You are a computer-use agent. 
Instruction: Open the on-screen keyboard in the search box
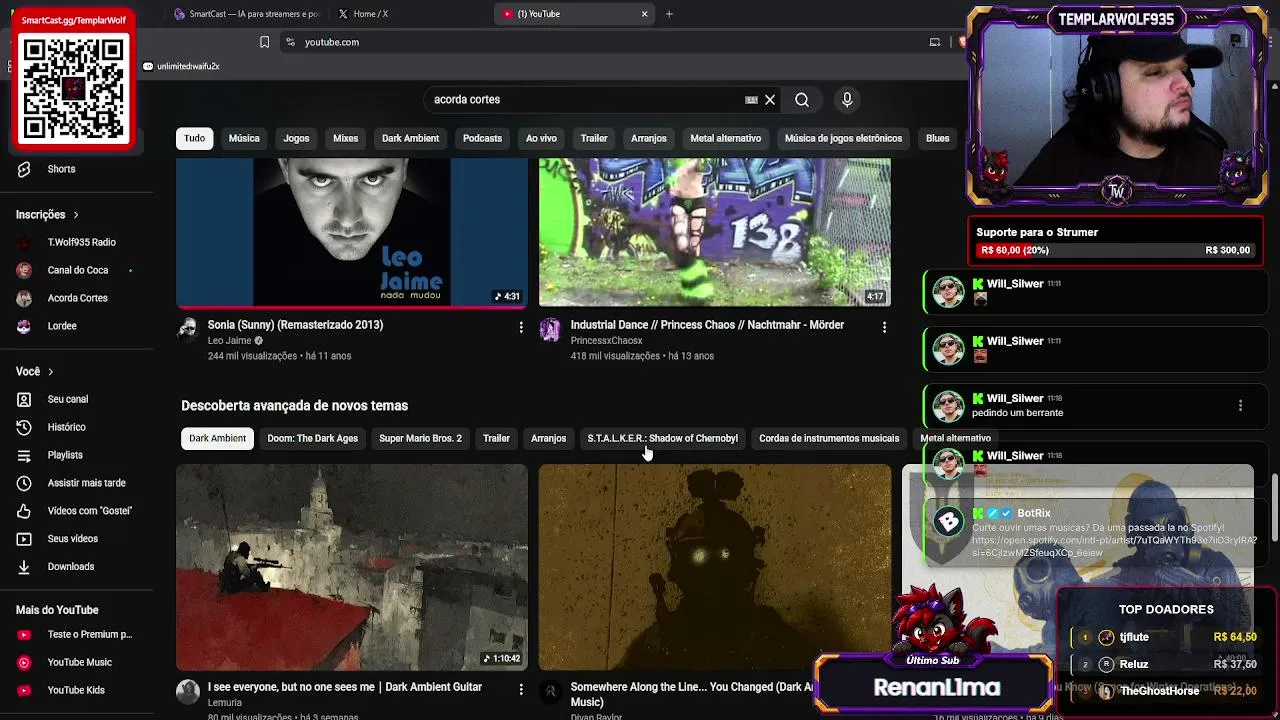click(x=751, y=100)
